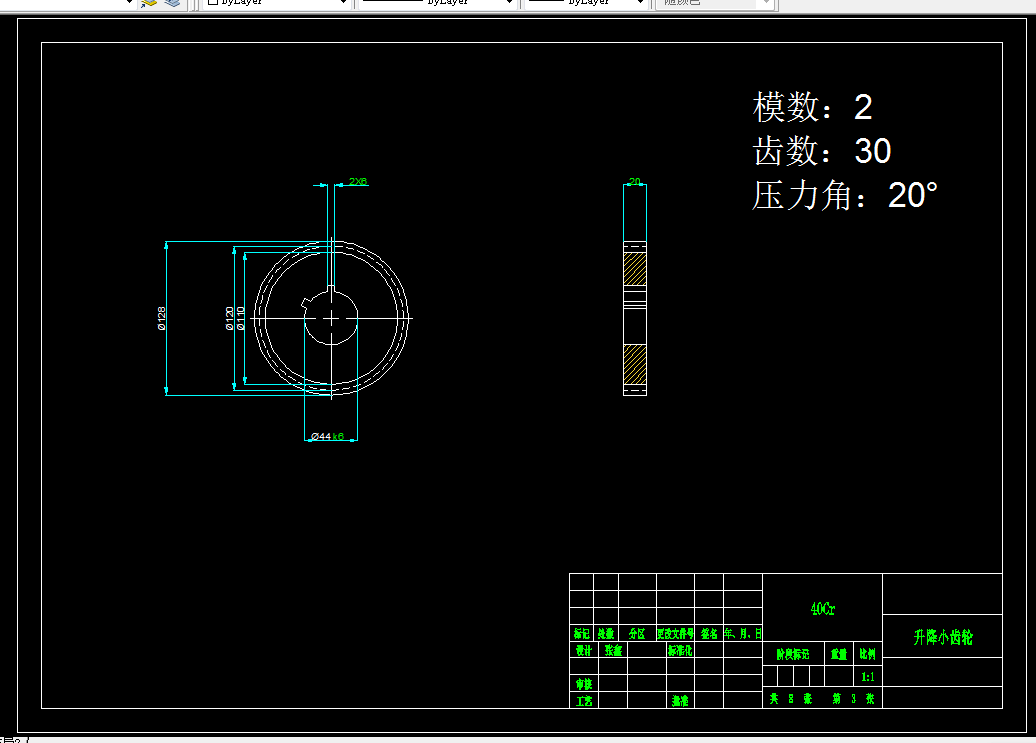Image resolution: width=1036 pixels, height=743 pixels.
Task: Pick the lower yellow hatch in section view
Action: pos(635,364)
